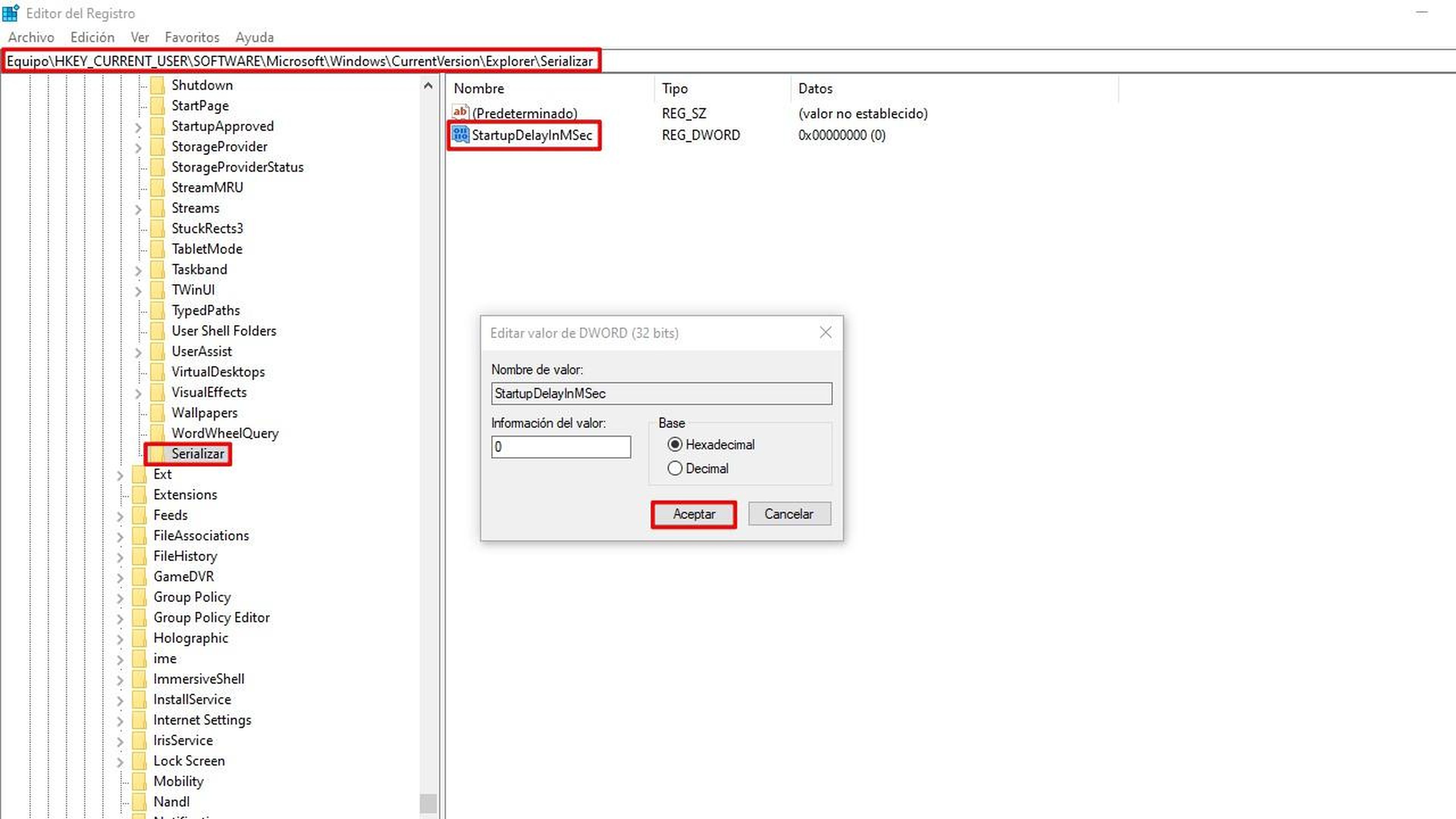Click the 0x00000000 (0) data cell
Screen dimensions: 1456x819
[842, 135]
